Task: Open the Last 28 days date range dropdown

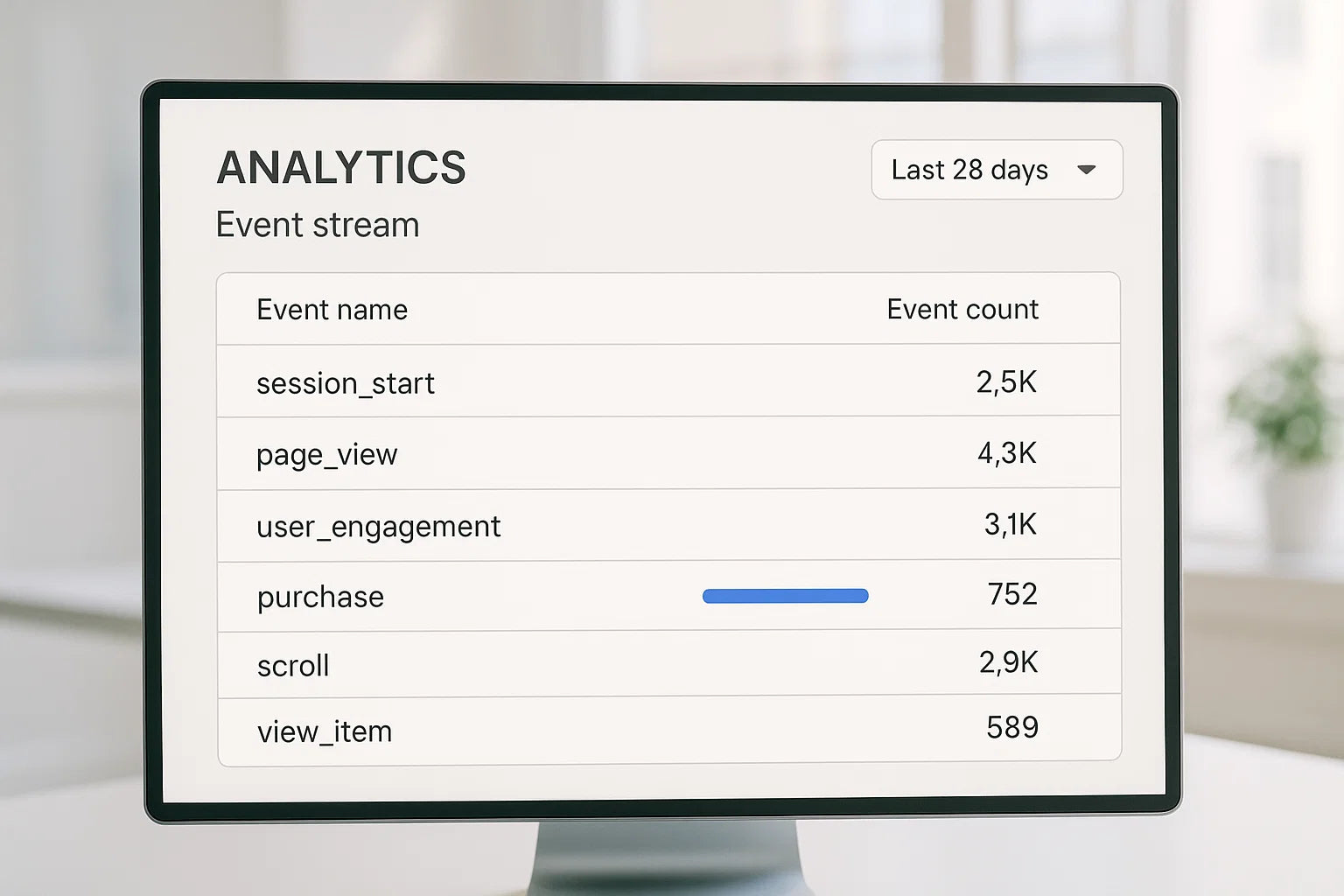Action: click(969, 170)
